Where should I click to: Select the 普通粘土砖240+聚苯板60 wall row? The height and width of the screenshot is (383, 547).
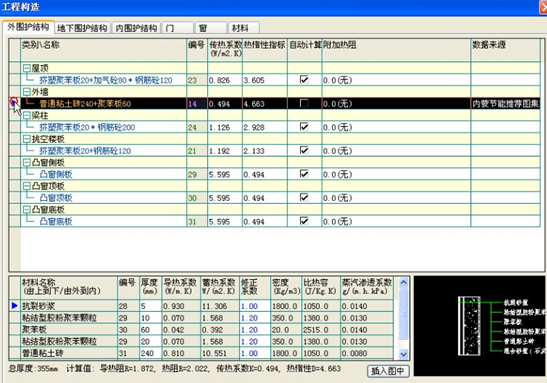point(85,104)
